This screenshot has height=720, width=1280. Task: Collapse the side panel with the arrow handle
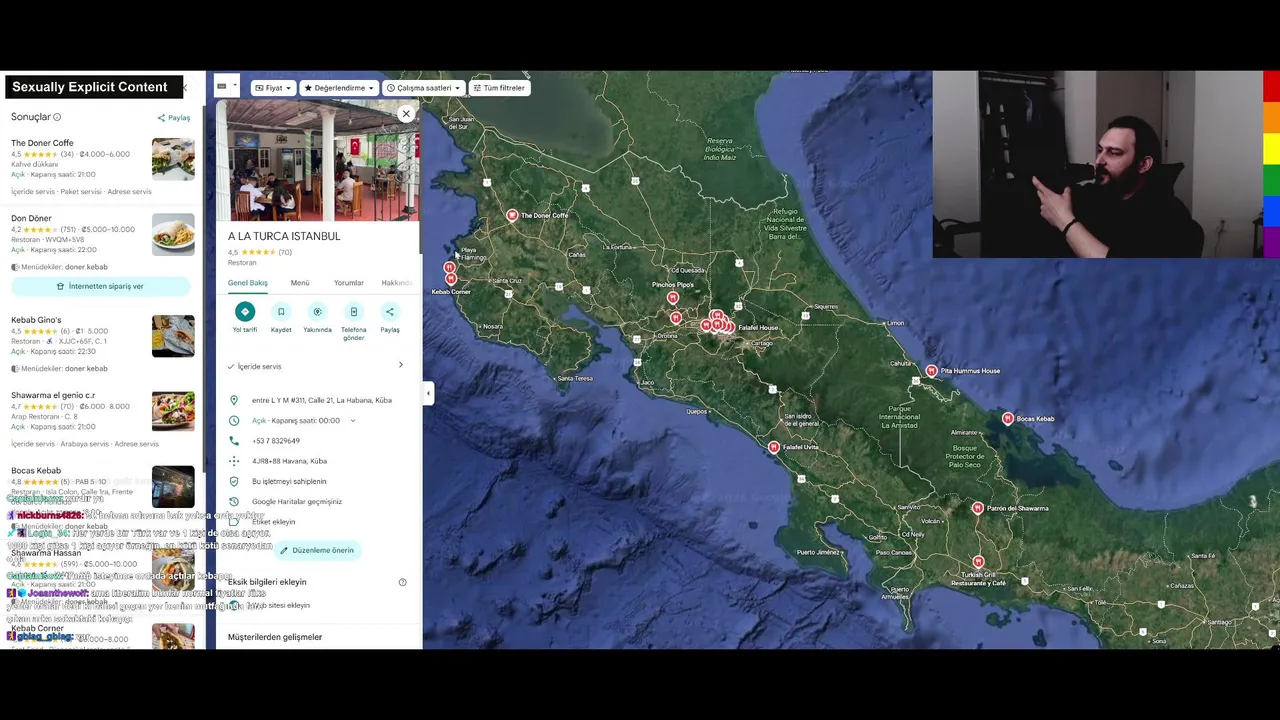pyautogui.click(x=428, y=393)
